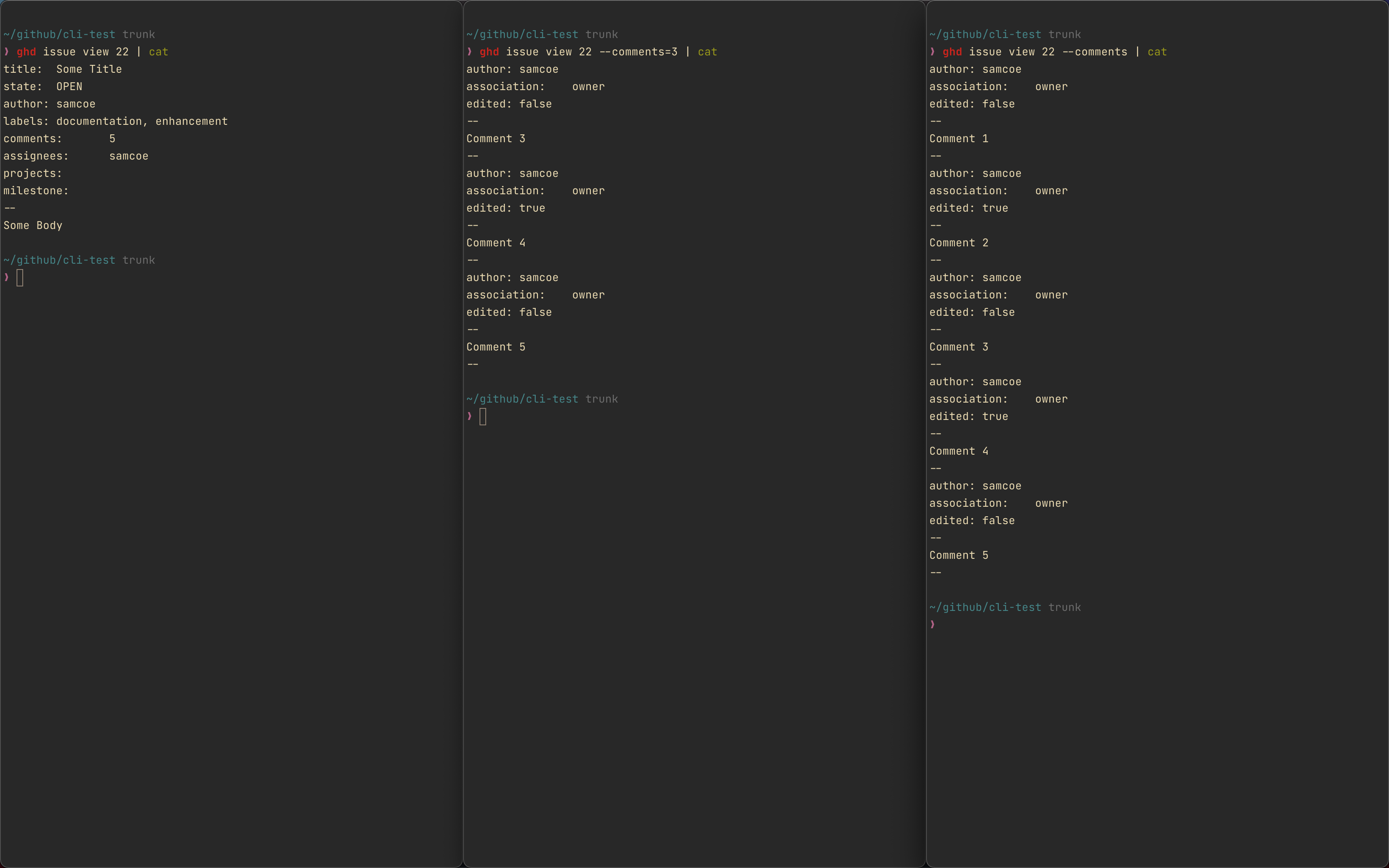Click 'Comment 5' line in right pane
This screenshot has height=868, width=1389.
click(959, 555)
